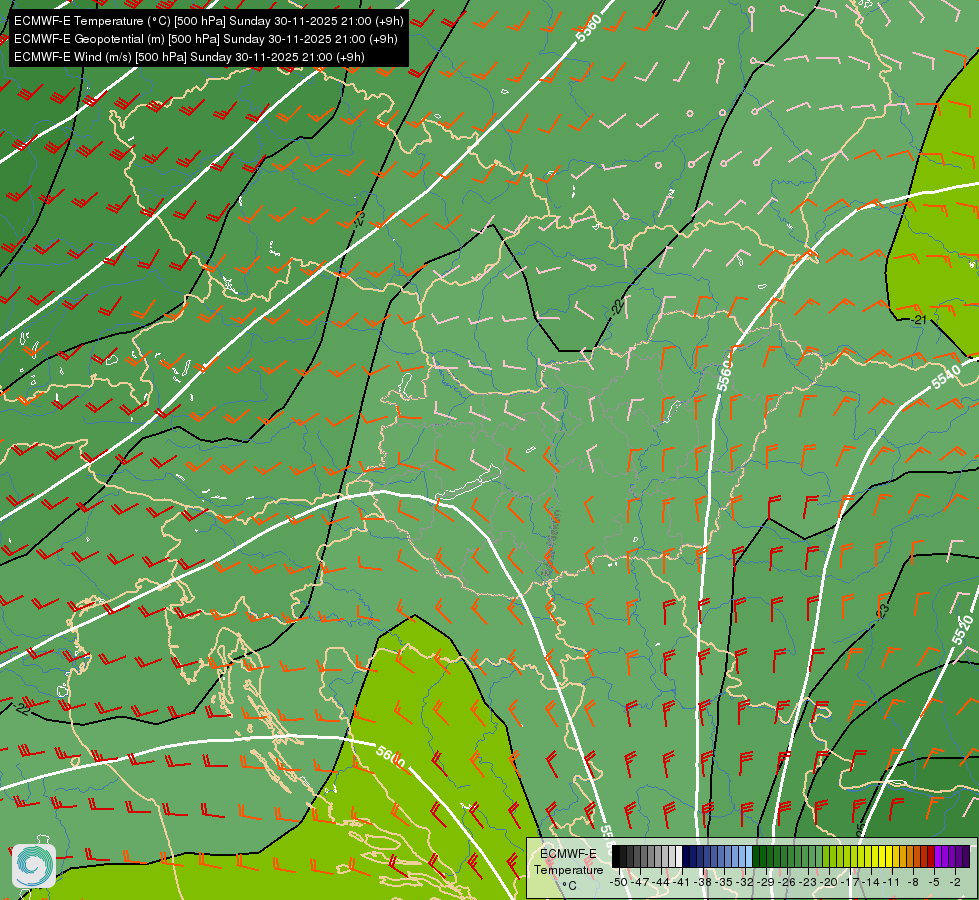Image resolution: width=979 pixels, height=900 pixels.
Task: Click the -41 legend tick label
Action: pyautogui.click(x=682, y=882)
